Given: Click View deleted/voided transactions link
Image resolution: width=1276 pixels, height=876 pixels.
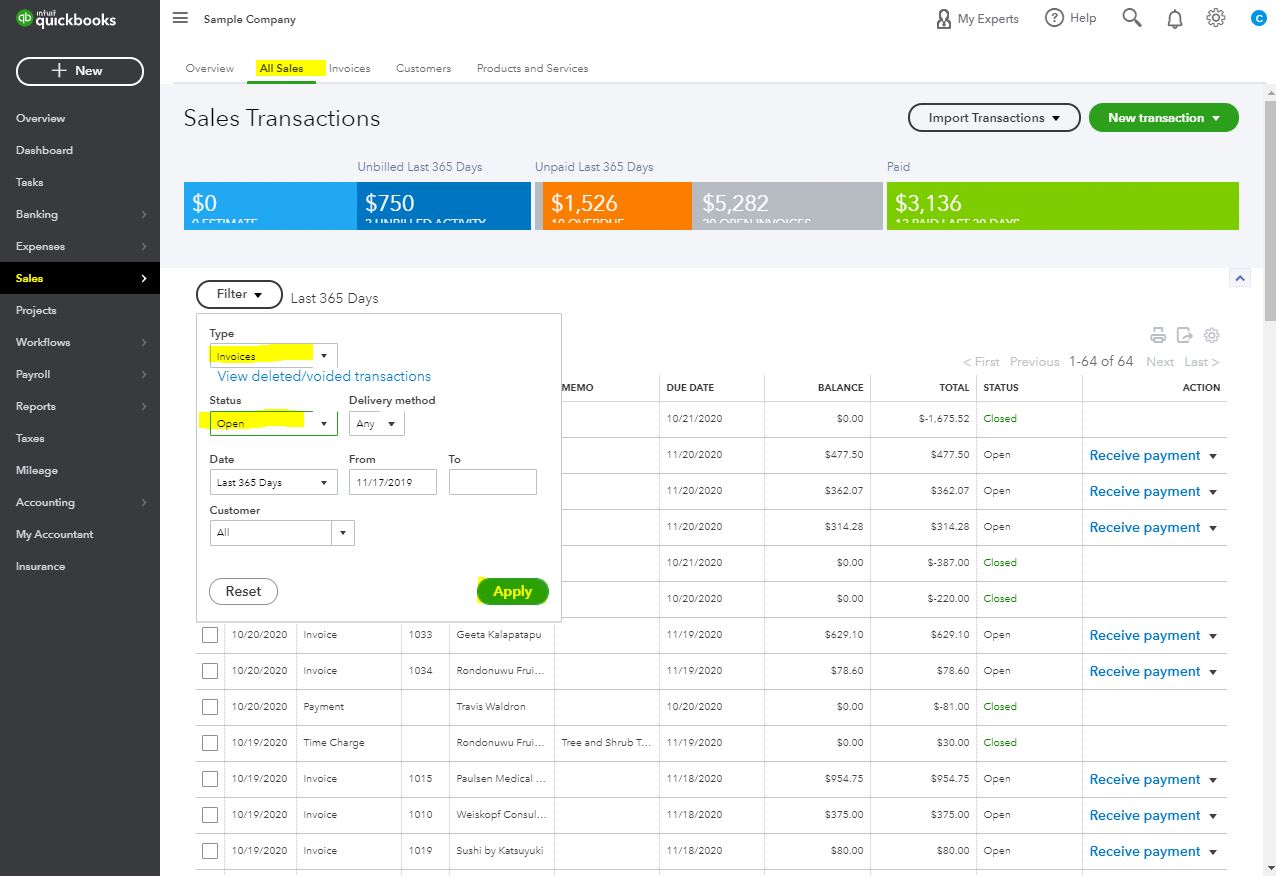Looking at the screenshot, I should point(324,376).
